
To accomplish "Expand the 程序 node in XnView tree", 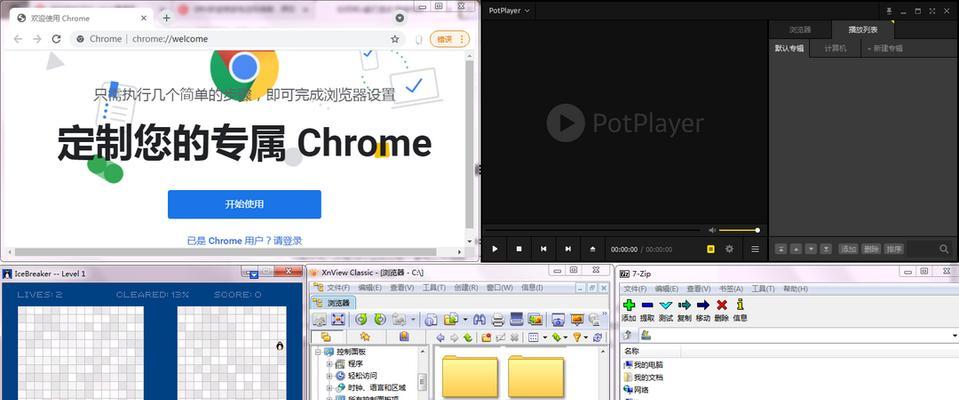I will [330, 363].
